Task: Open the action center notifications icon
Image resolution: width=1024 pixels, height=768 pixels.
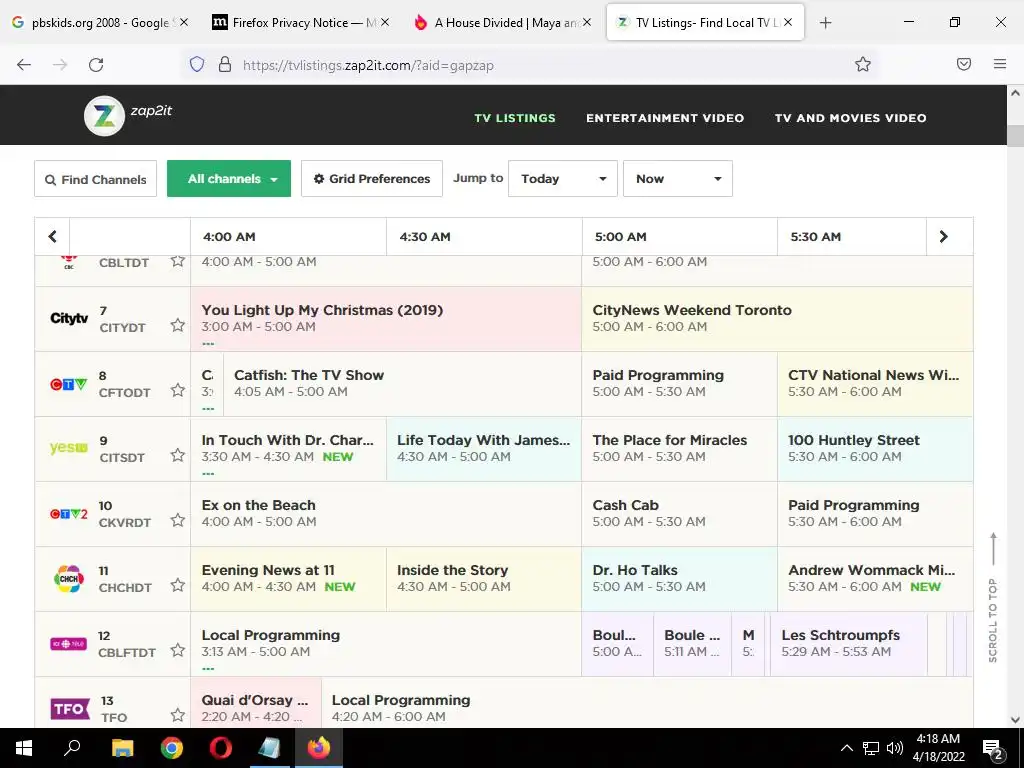Action: pyautogui.click(x=993, y=749)
